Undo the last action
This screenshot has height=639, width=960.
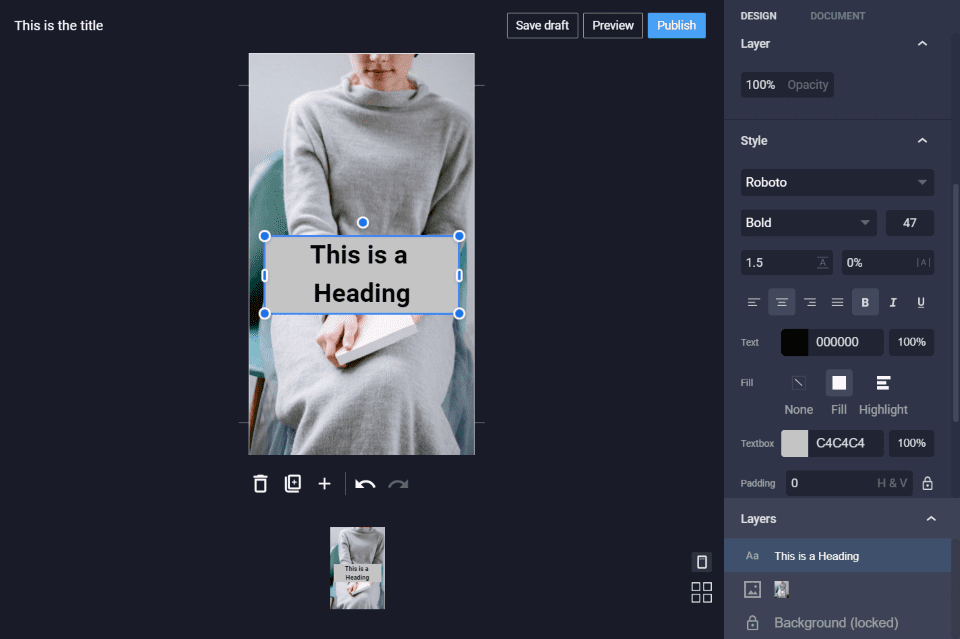(x=365, y=484)
